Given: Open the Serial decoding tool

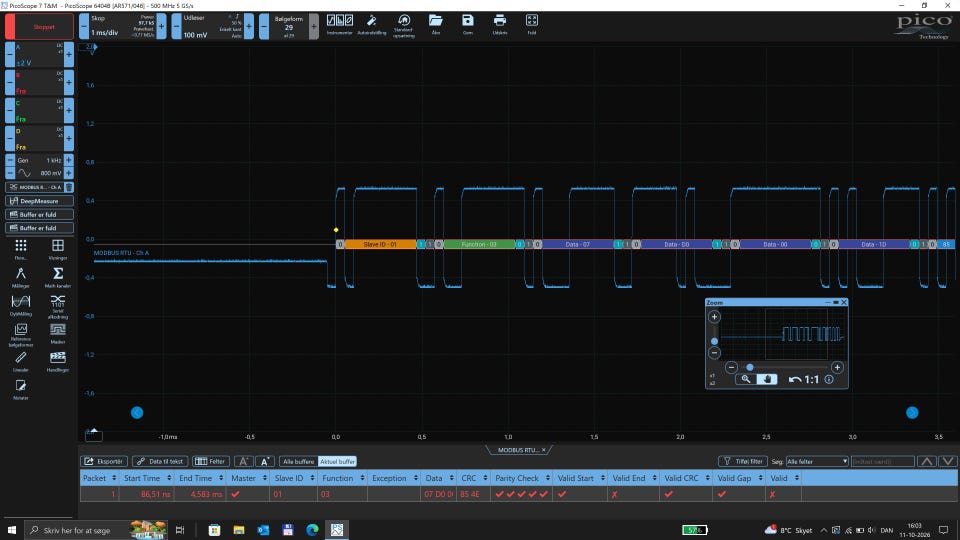Looking at the screenshot, I should click(58, 306).
